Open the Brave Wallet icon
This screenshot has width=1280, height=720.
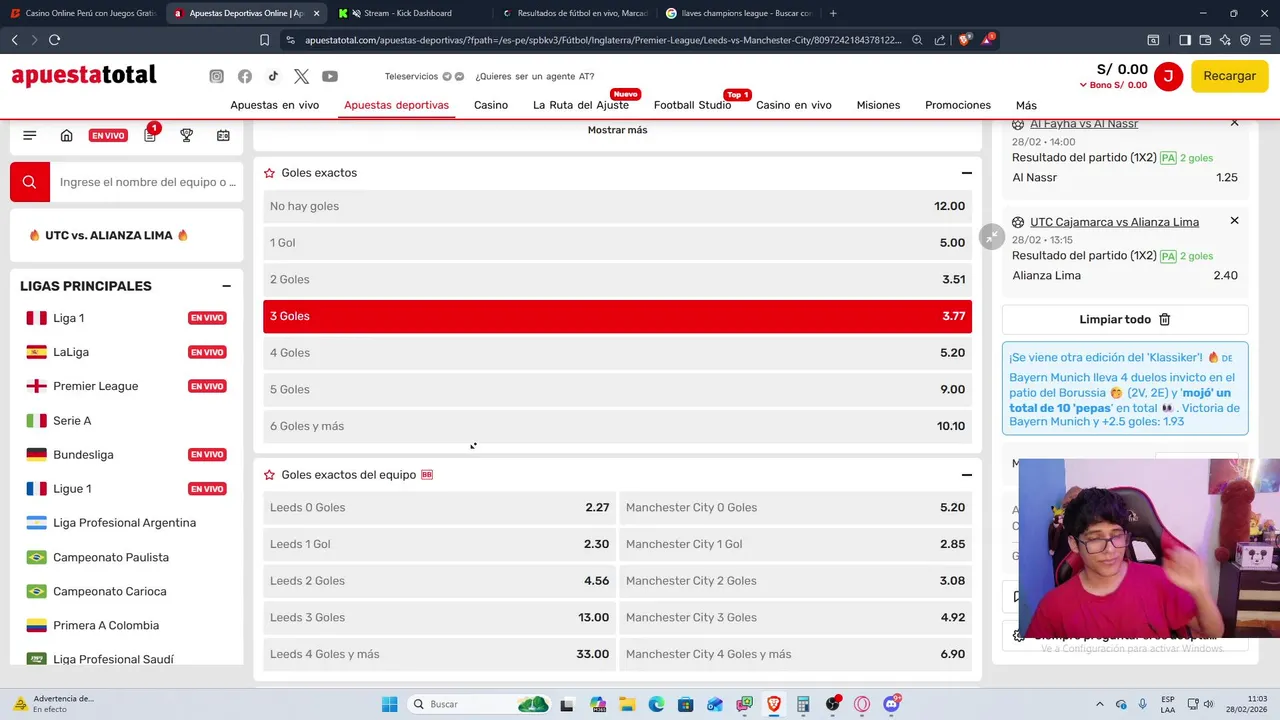tap(1205, 40)
